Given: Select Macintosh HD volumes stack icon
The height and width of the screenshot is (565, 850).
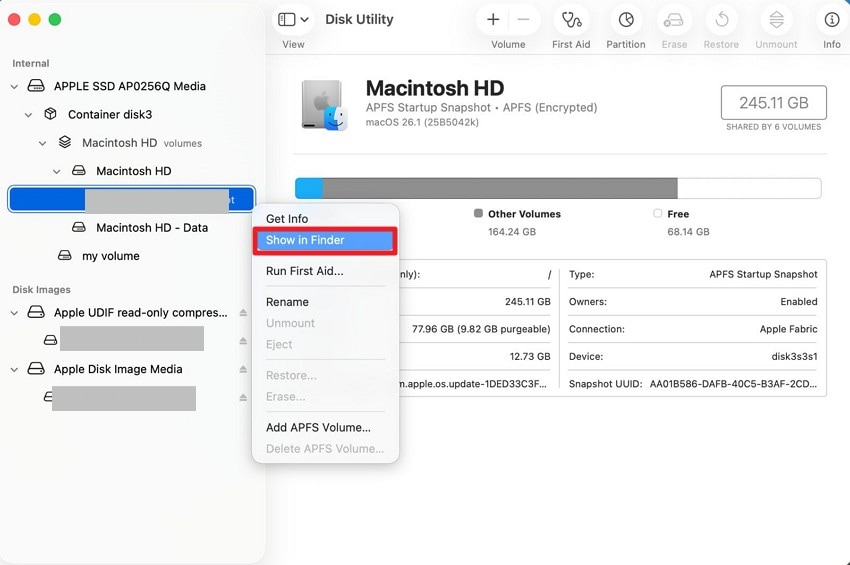Looking at the screenshot, I should [65, 142].
